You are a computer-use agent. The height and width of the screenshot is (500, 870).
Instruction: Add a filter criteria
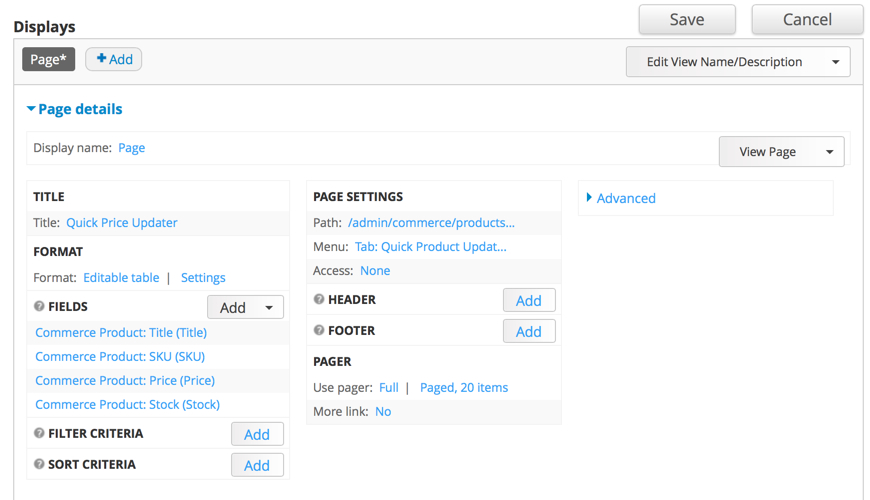257,434
